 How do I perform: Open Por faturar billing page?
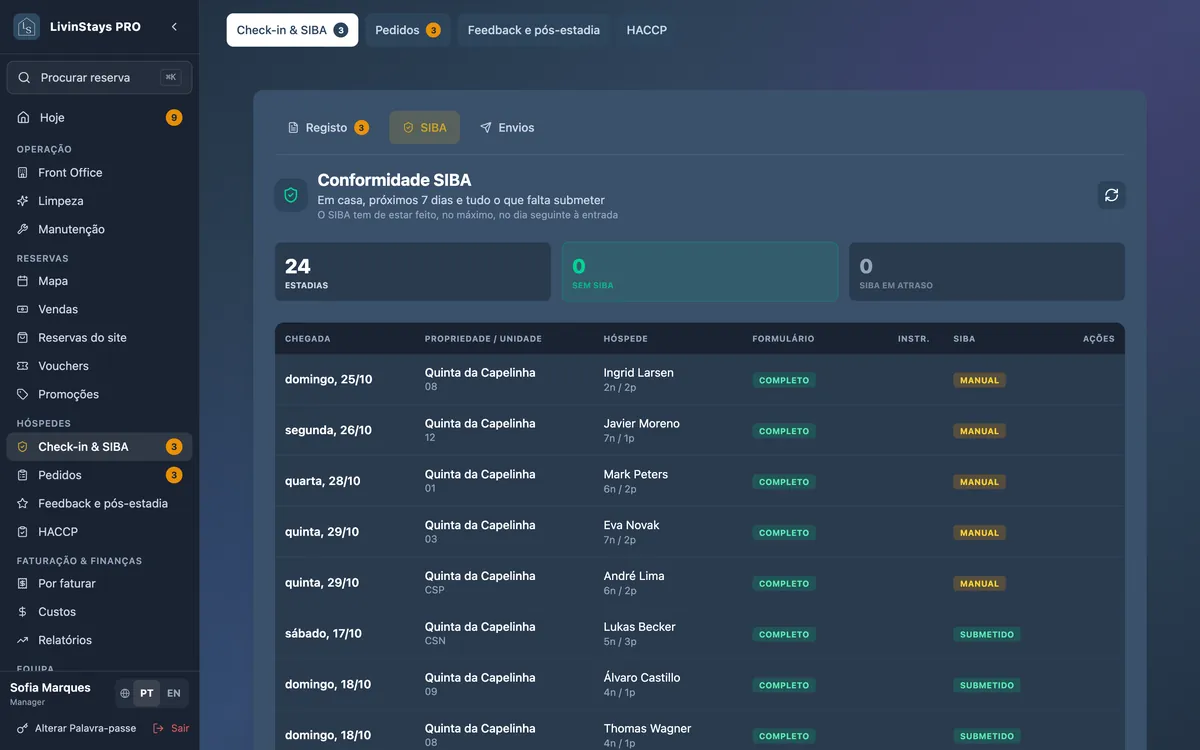click(99, 583)
